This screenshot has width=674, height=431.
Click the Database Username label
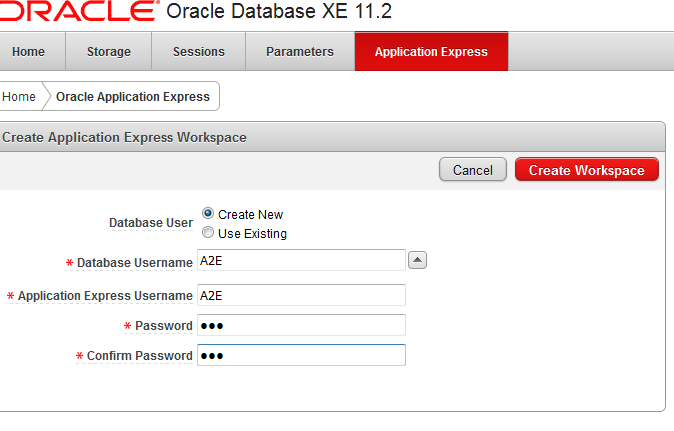[135, 263]
